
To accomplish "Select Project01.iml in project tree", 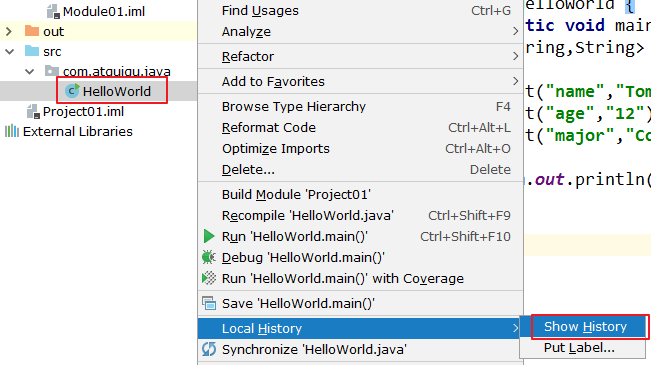I will (83, 111).
